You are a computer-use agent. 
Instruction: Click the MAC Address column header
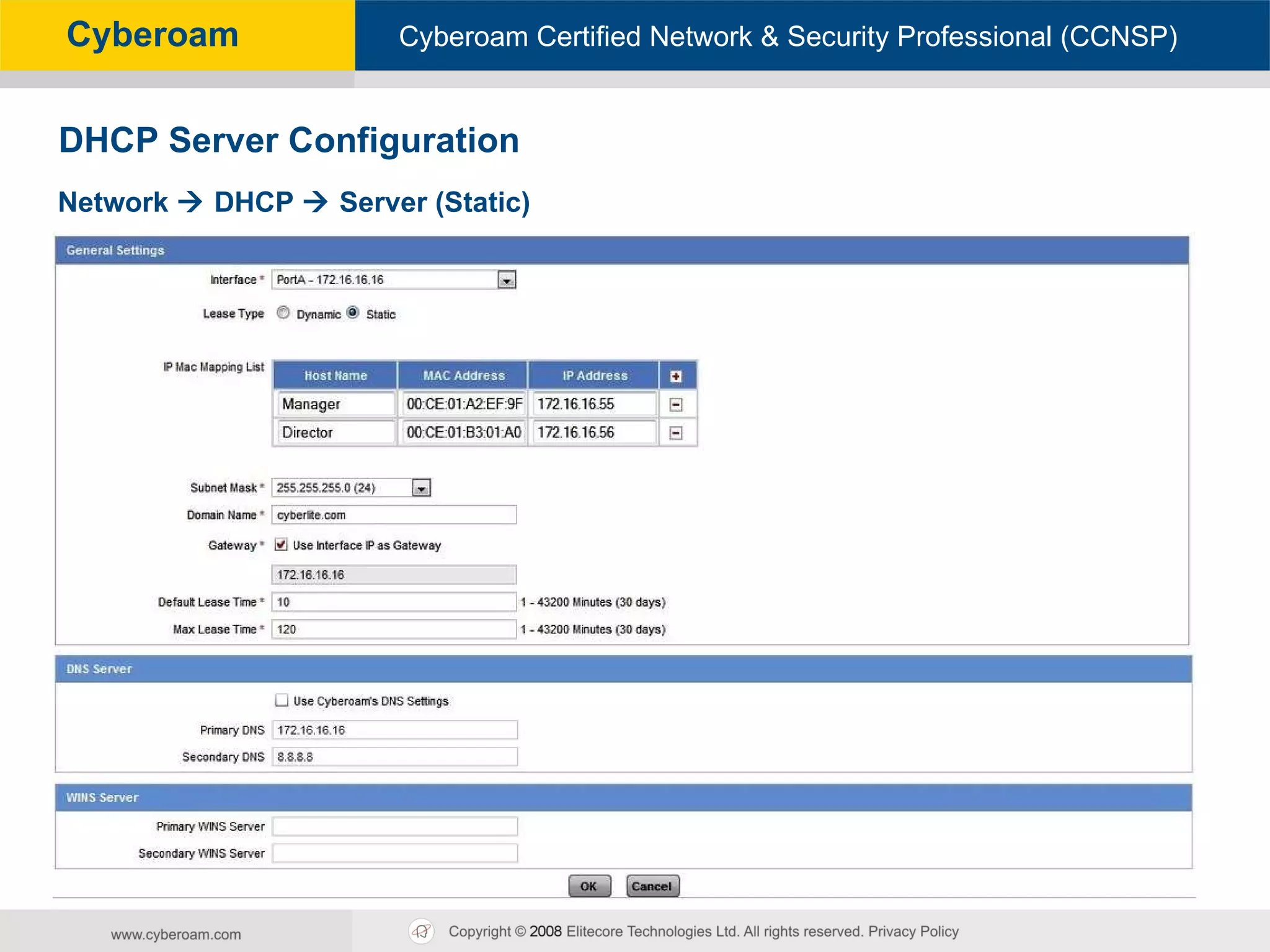pyautogui.click(x=464, y=376)
